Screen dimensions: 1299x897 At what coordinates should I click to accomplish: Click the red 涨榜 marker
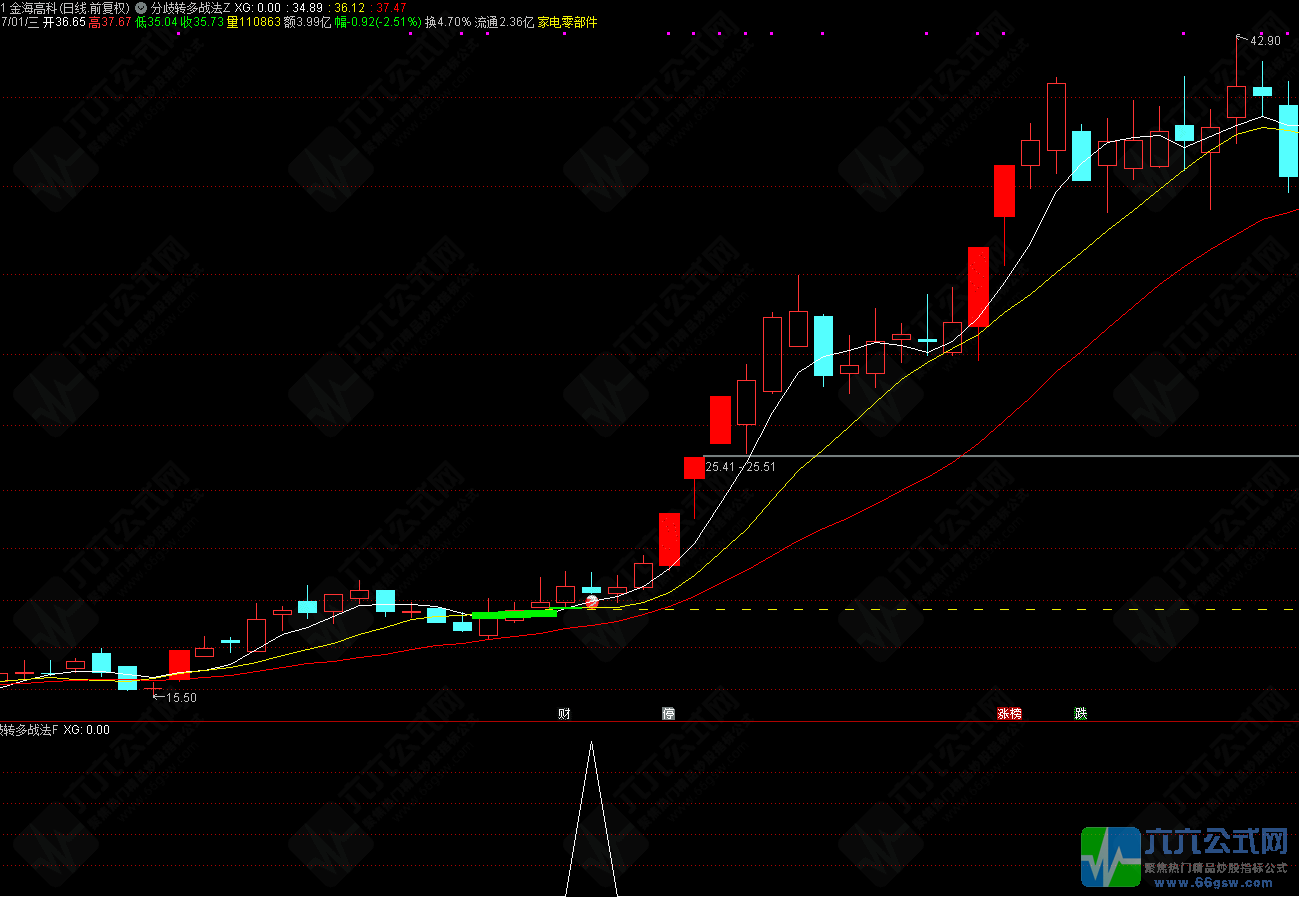(1009, 713)
